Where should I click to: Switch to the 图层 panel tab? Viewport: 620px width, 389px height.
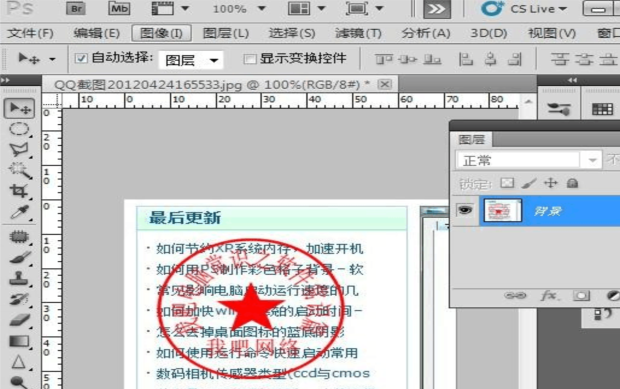471,140
